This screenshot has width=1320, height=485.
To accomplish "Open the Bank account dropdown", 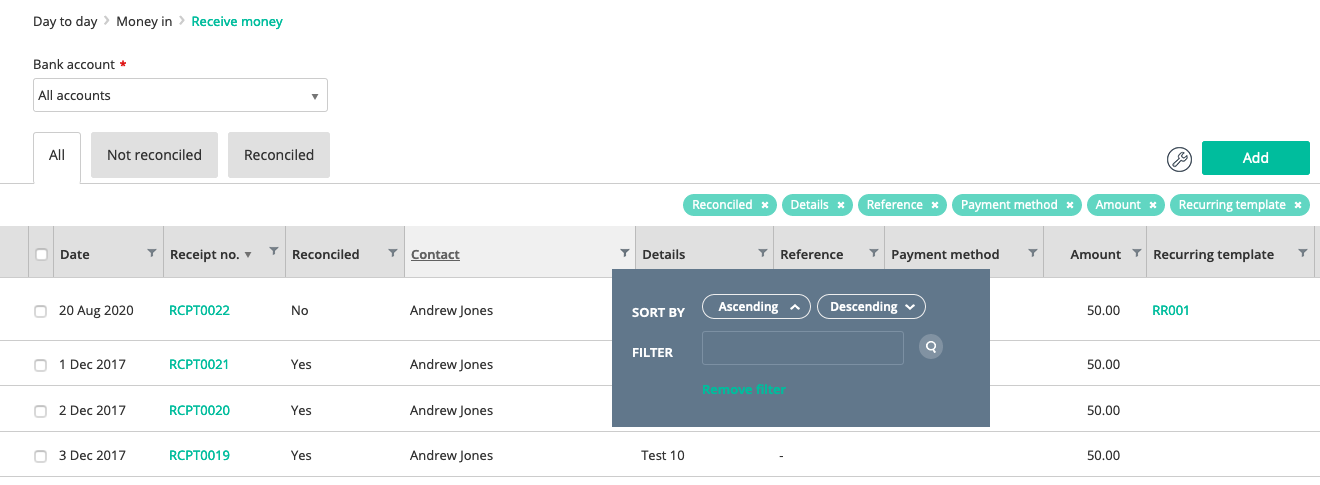I will coord(180,96).
